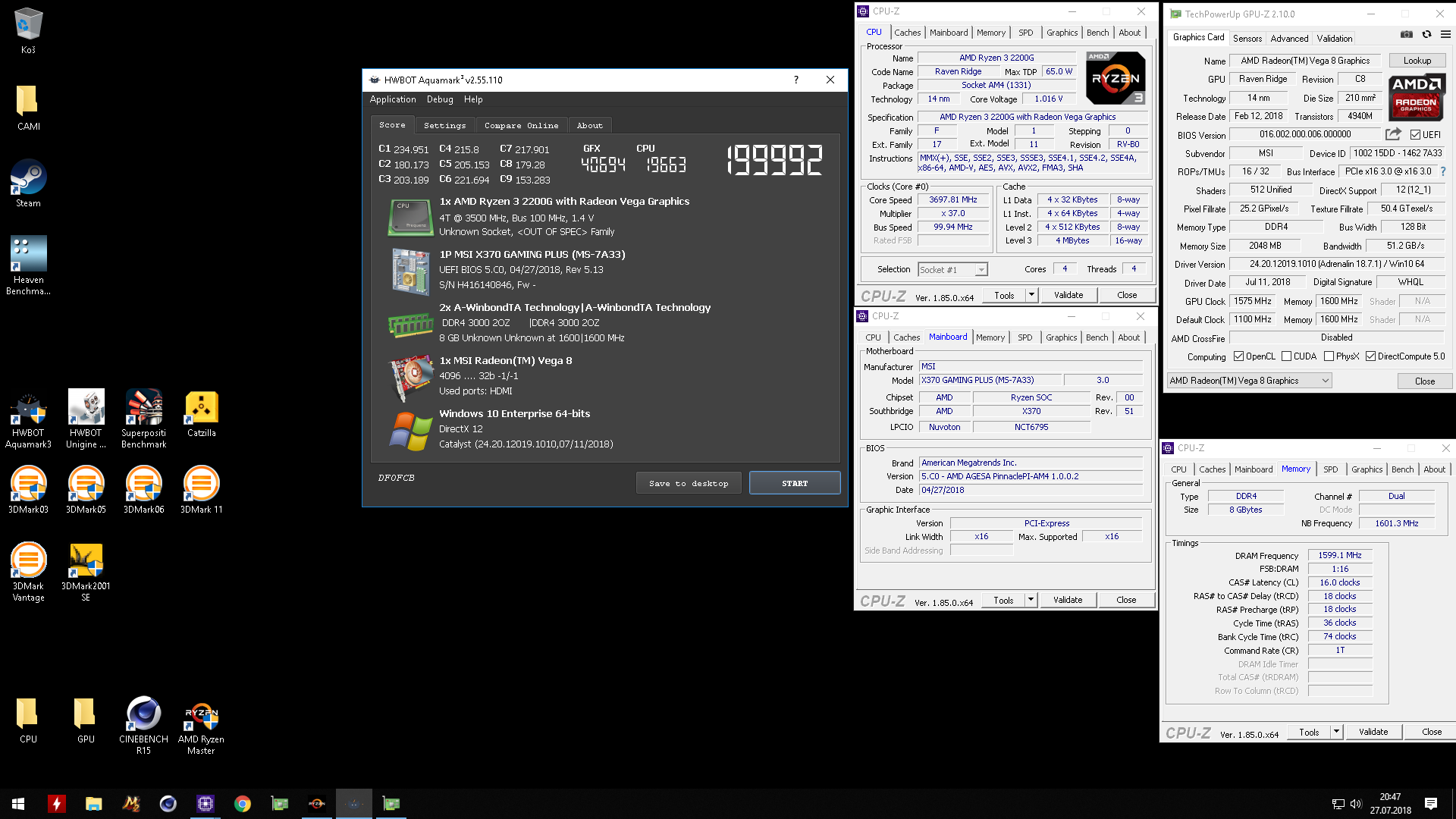
Task: Open 3DMark2001 SE desktop shortcut
Action: [86, 572]
